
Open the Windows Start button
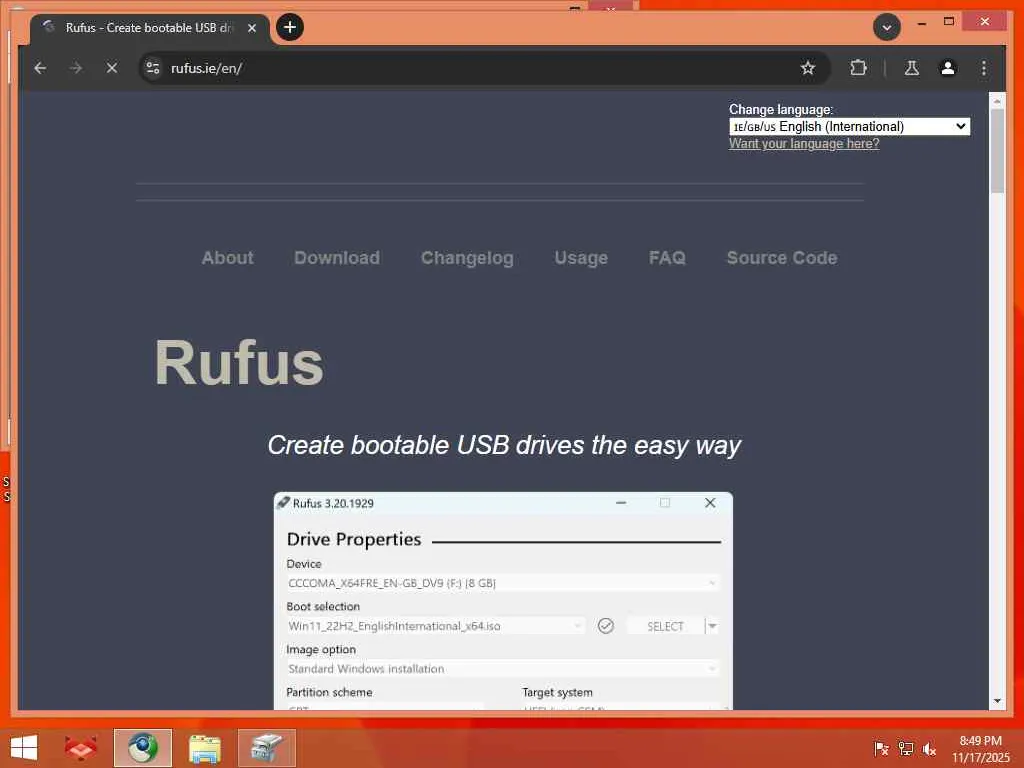coord(24,748)
